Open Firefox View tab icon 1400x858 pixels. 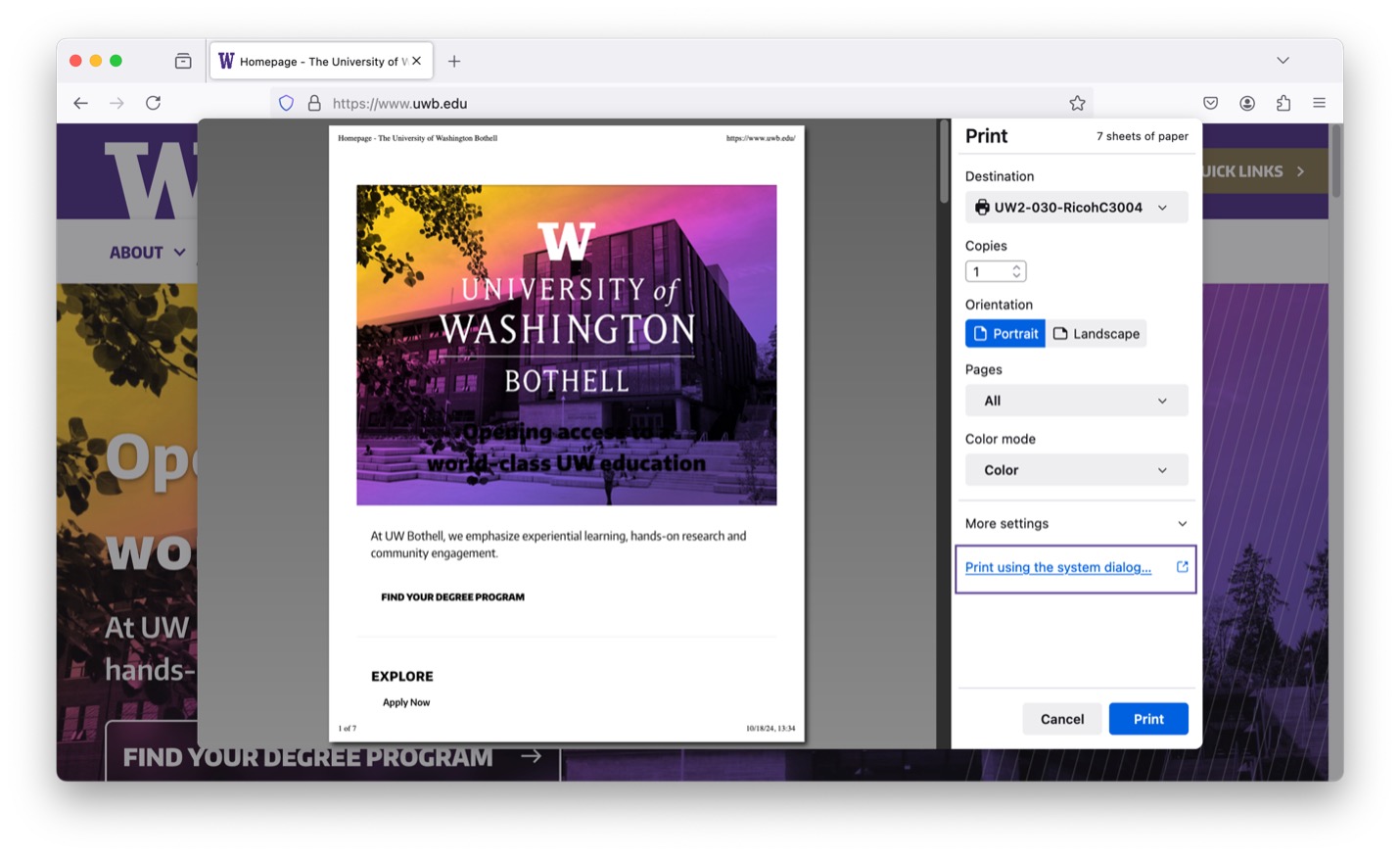[183, 61]
